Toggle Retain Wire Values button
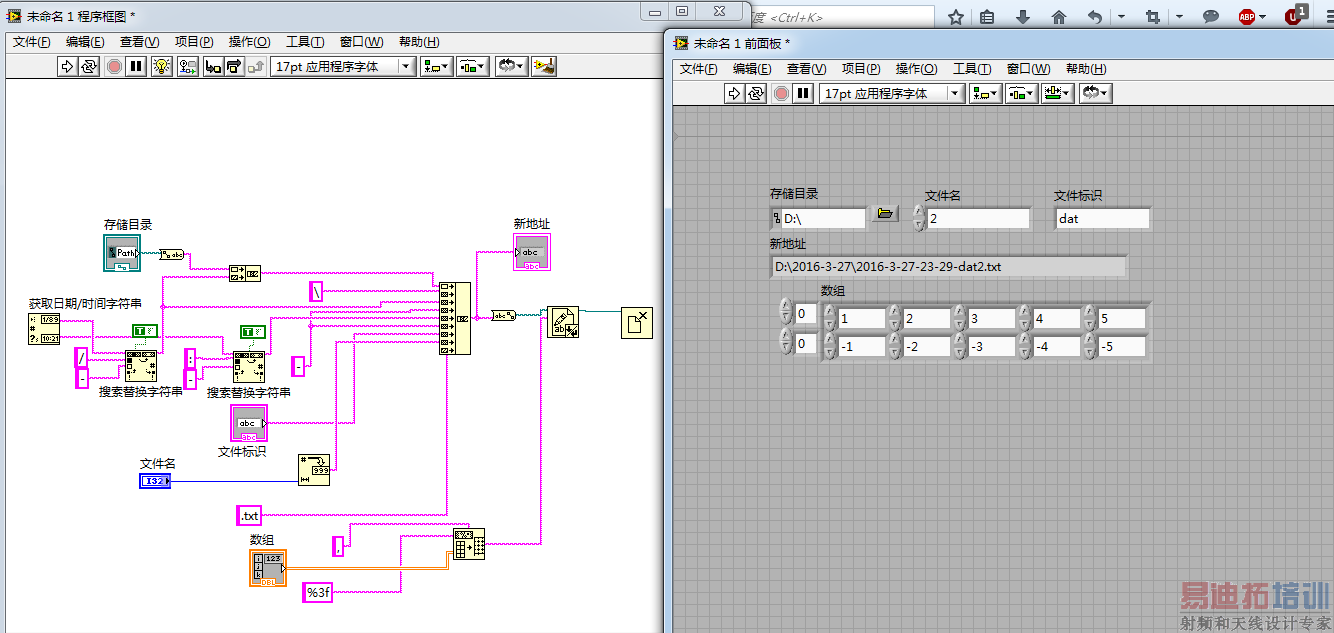The height and width of the screenshot is (633, 1334). click(187, 67)
